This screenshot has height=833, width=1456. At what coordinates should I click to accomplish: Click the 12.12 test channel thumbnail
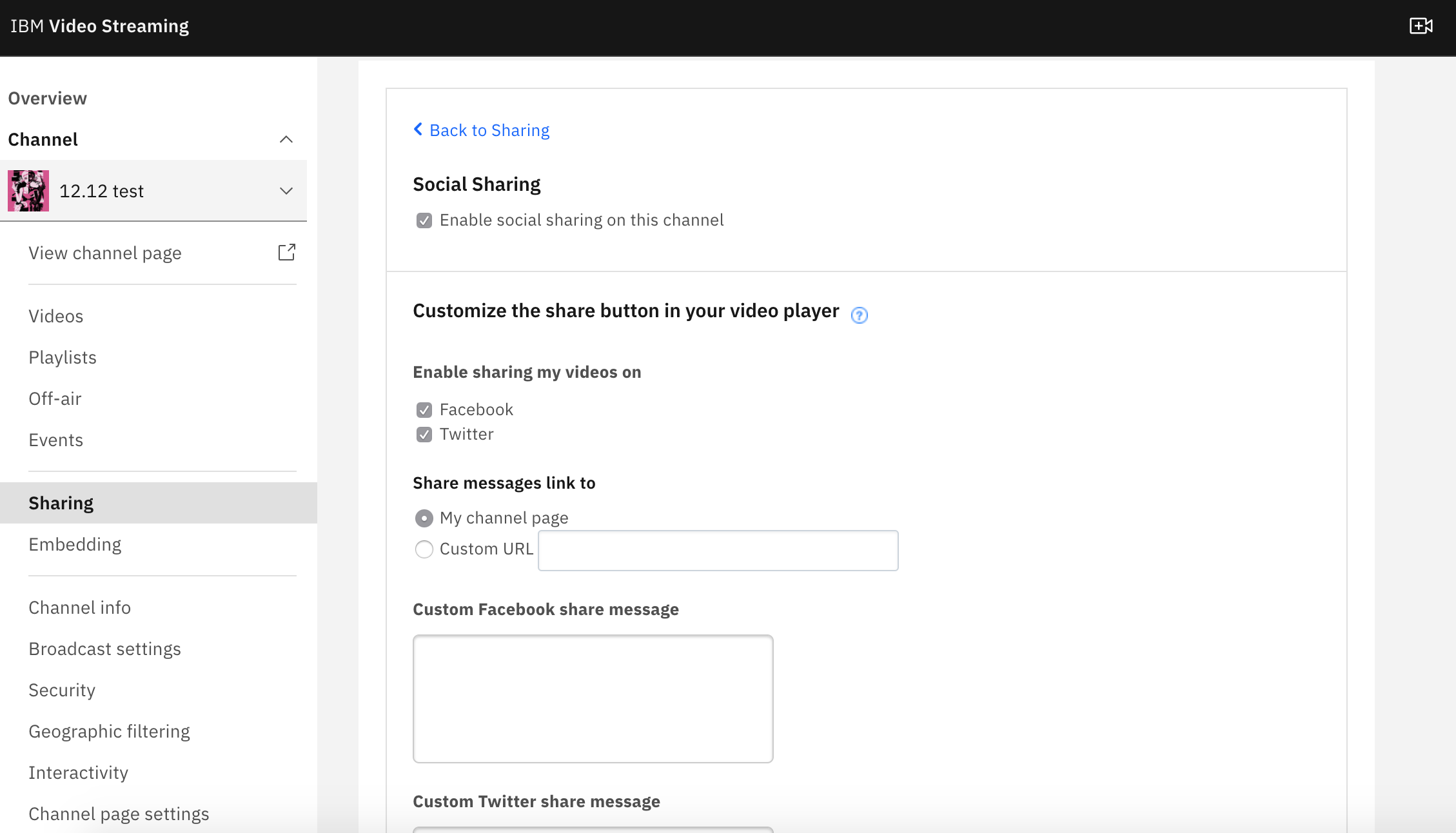click(x=28, y=191)
